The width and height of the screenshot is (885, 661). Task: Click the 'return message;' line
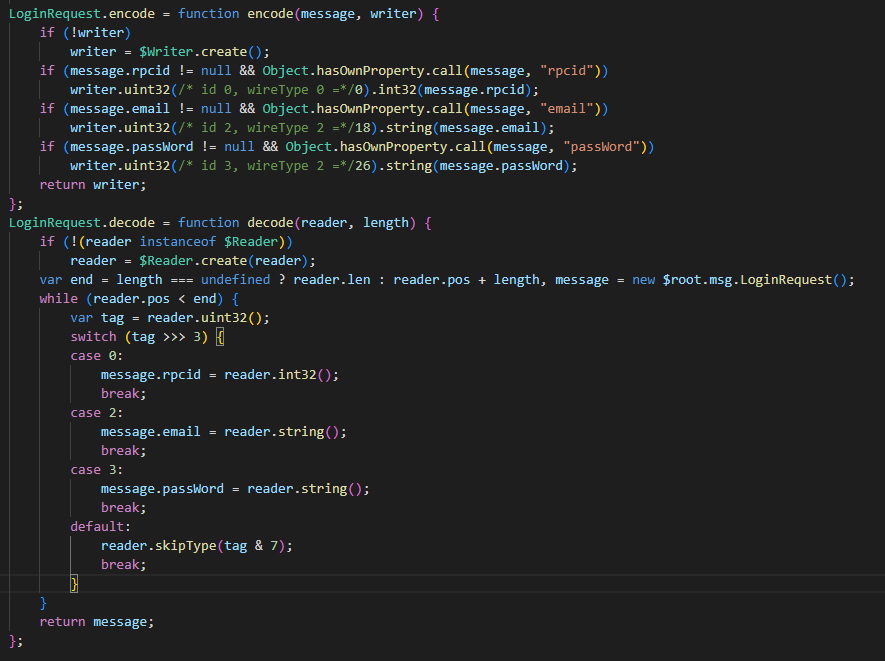click(x=97, y=621)
